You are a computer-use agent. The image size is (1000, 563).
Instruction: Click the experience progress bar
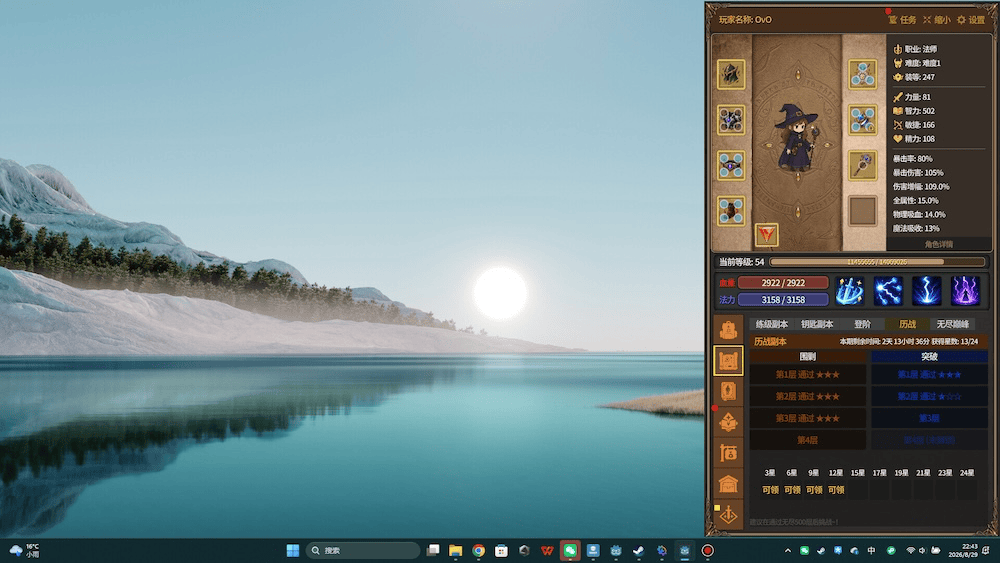[878, 262]
